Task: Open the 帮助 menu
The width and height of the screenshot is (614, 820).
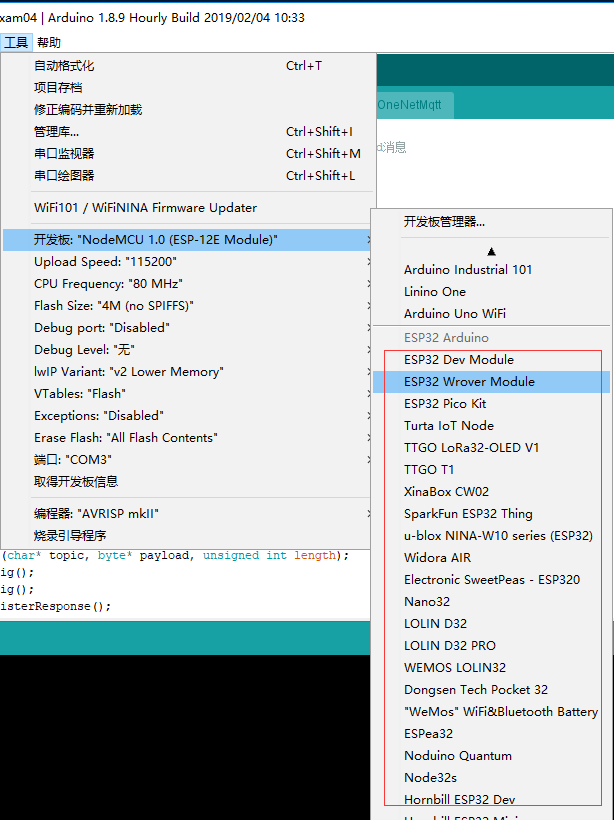Action: pyautogui.click(x=49, y=42)
